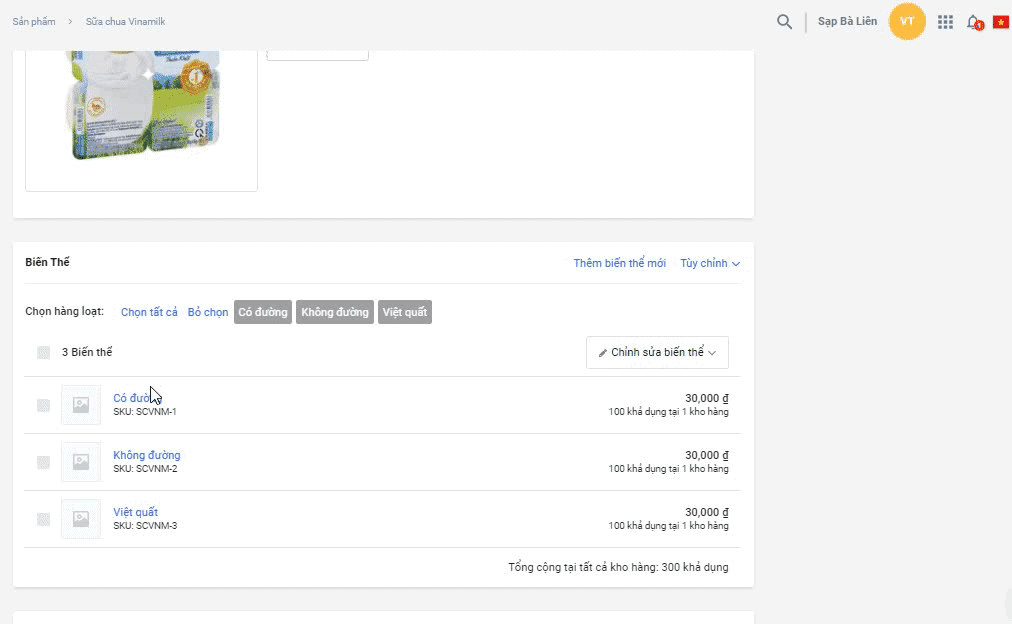Tick the checkbox for SCVNM-2 variant
This screenshot has height=624, width=1012.
[43, 462]
